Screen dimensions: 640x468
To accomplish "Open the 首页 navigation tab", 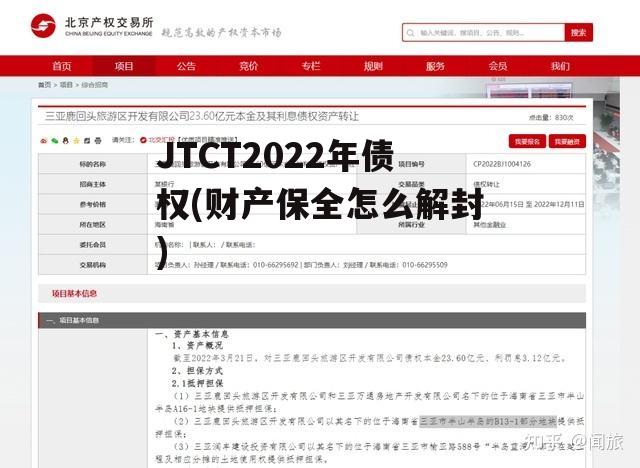I will tap(62, 66).
